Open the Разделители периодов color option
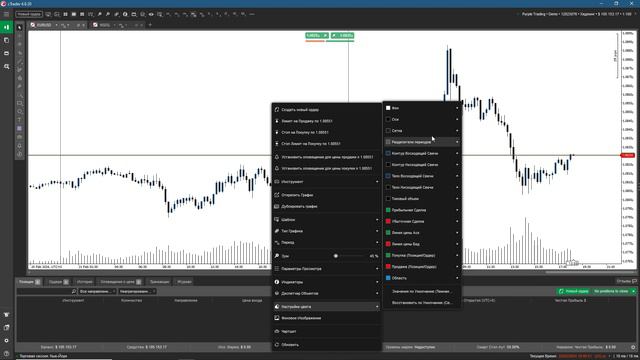 [x=422, y=142]
